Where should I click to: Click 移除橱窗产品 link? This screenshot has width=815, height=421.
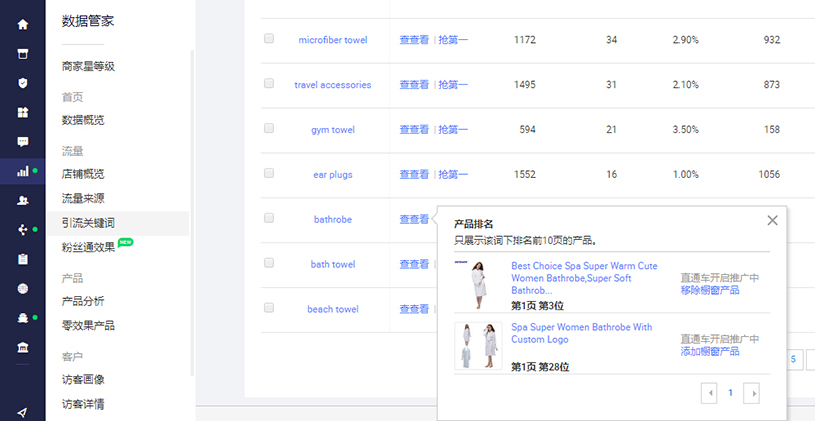click(710, 290)
